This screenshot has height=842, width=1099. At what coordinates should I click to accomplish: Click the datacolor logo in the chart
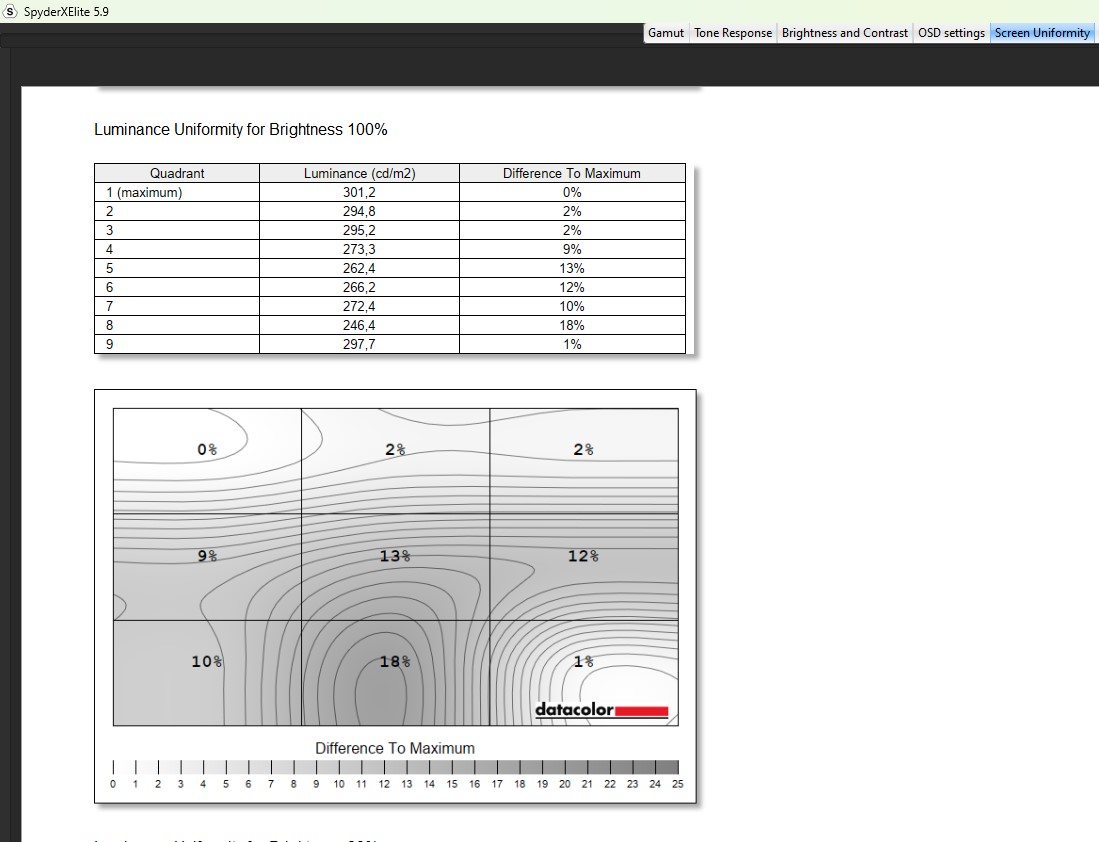pyautogui.click(x=601, y=710)
